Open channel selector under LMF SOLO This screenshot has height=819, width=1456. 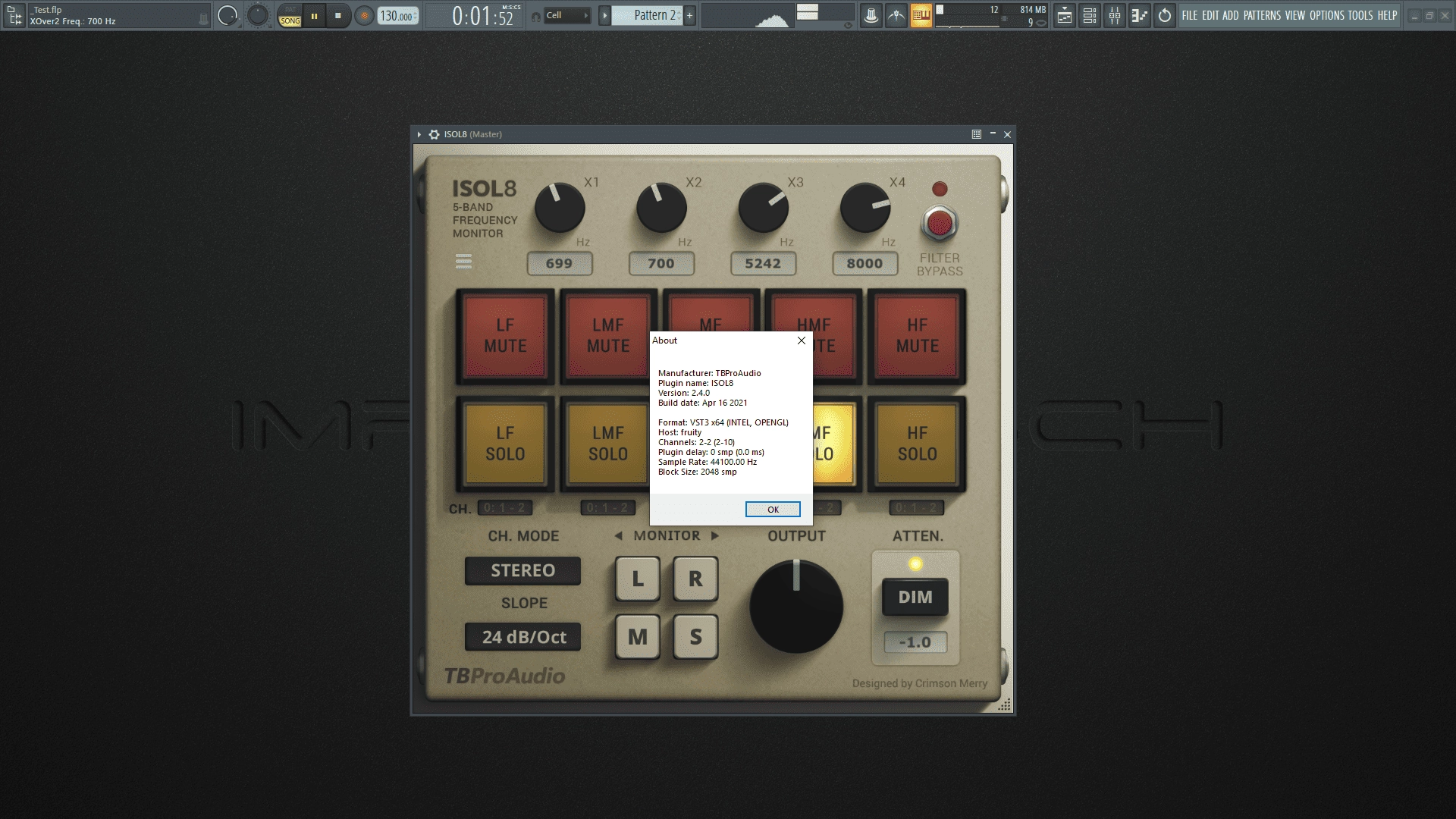click(x=607, y=508)
